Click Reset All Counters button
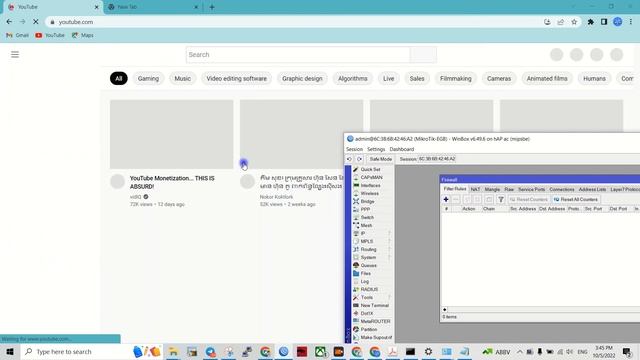Viewport: 640px width, 360px height. click(576, 199)
